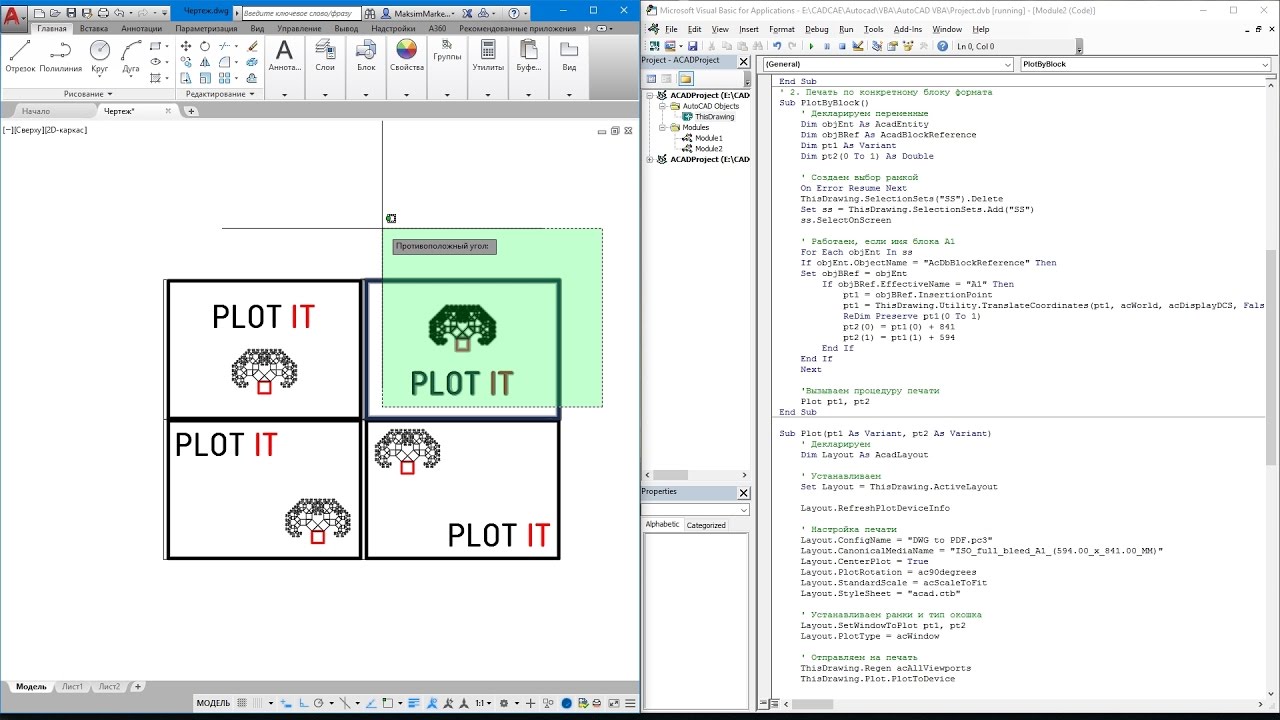Click the Mirror tool icon

(x=205, y=62)
